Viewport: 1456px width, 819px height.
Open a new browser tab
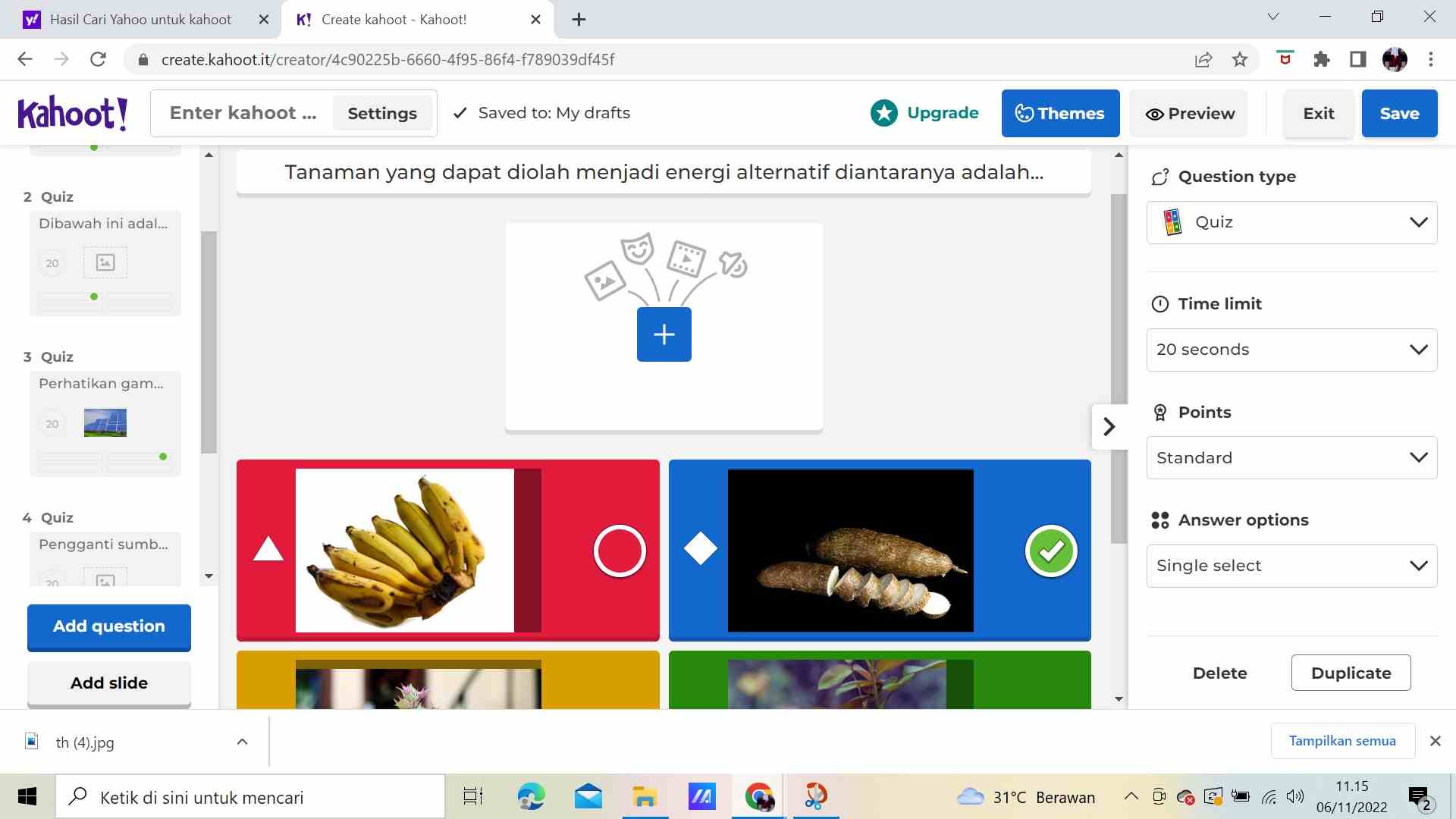(579, 20)
